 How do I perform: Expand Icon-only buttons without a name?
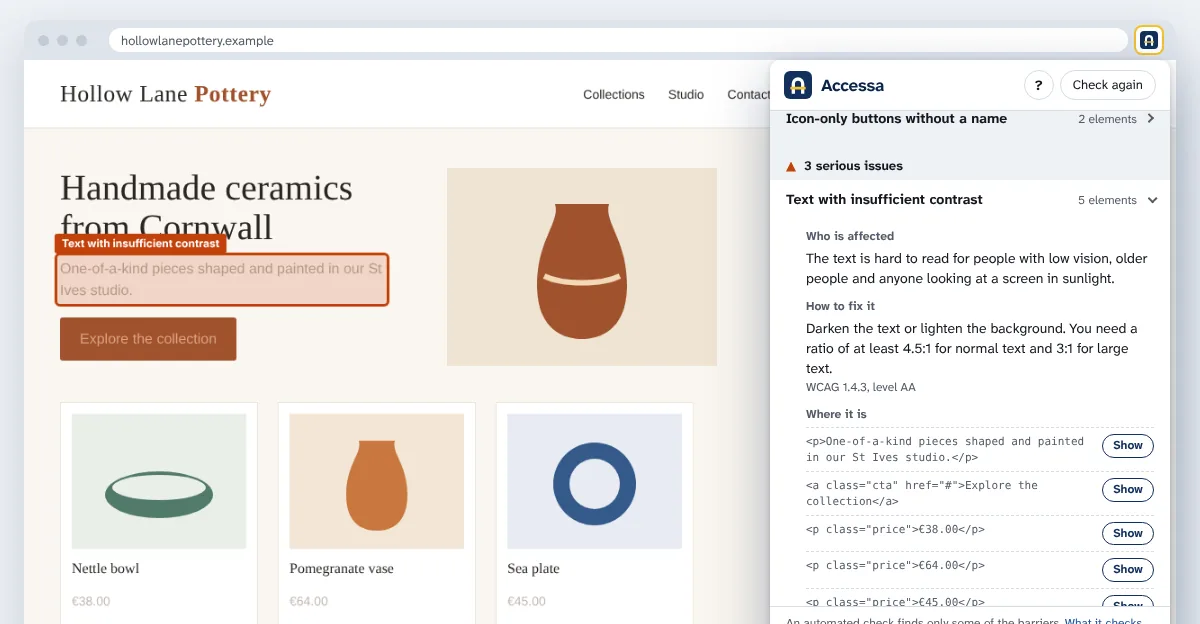click(x=970, y=119)
